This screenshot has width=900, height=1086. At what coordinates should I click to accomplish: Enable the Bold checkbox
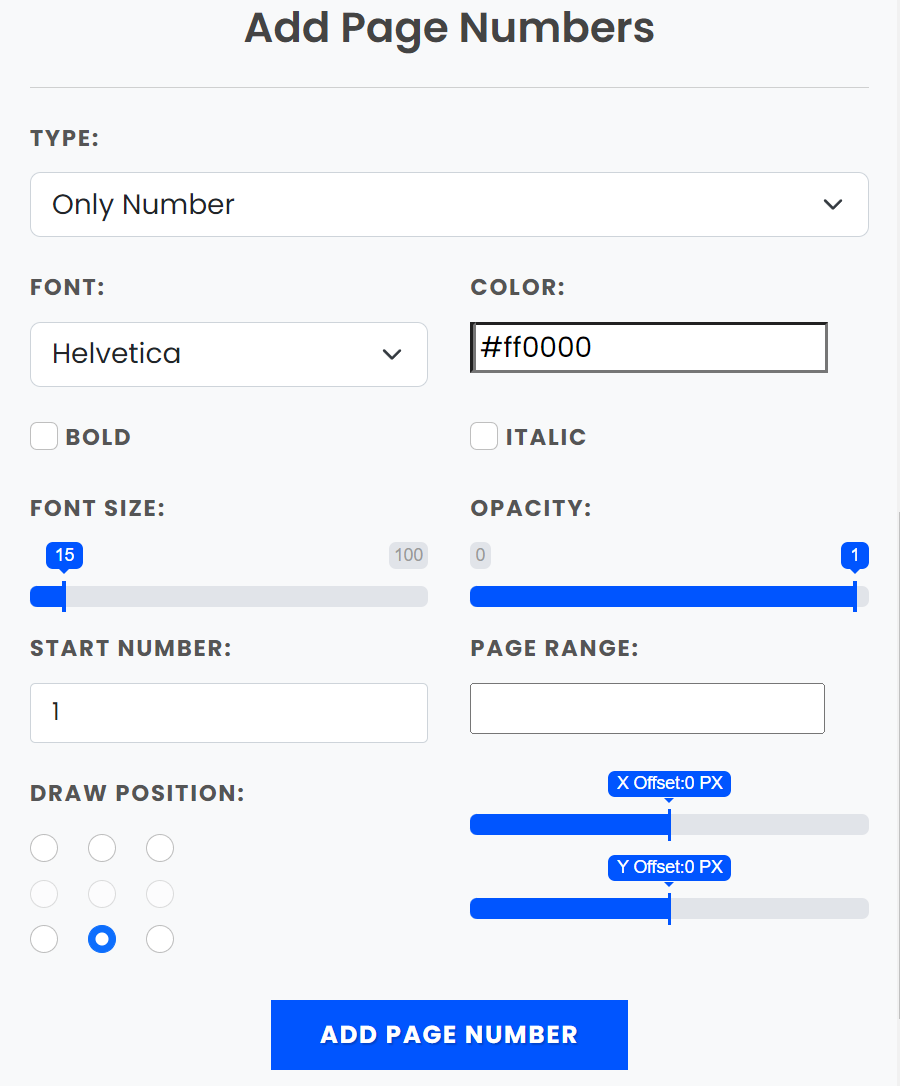pos(44,436)
